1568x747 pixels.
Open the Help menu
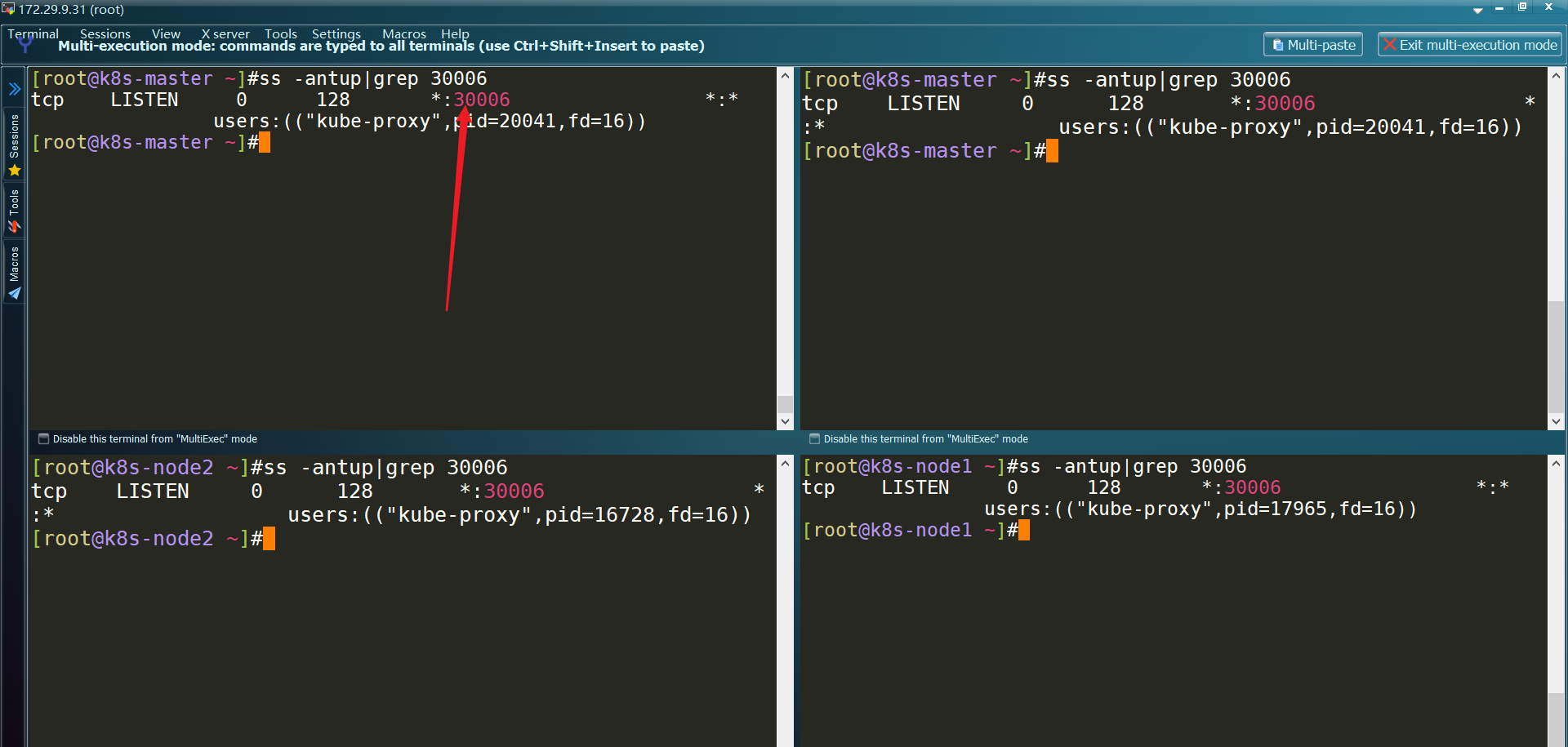tap(455, 33)
